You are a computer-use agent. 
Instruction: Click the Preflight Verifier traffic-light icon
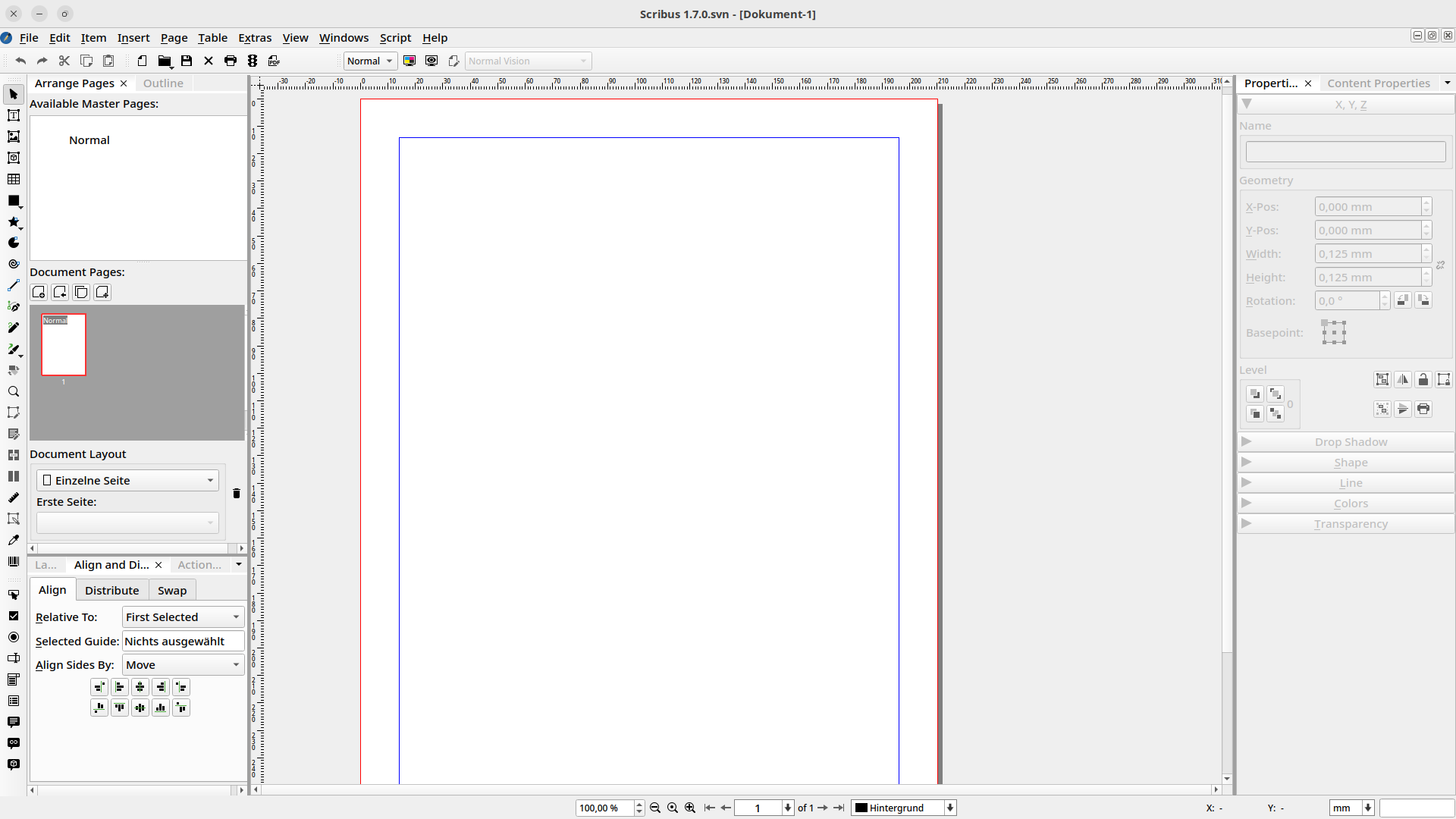[253, 61]
